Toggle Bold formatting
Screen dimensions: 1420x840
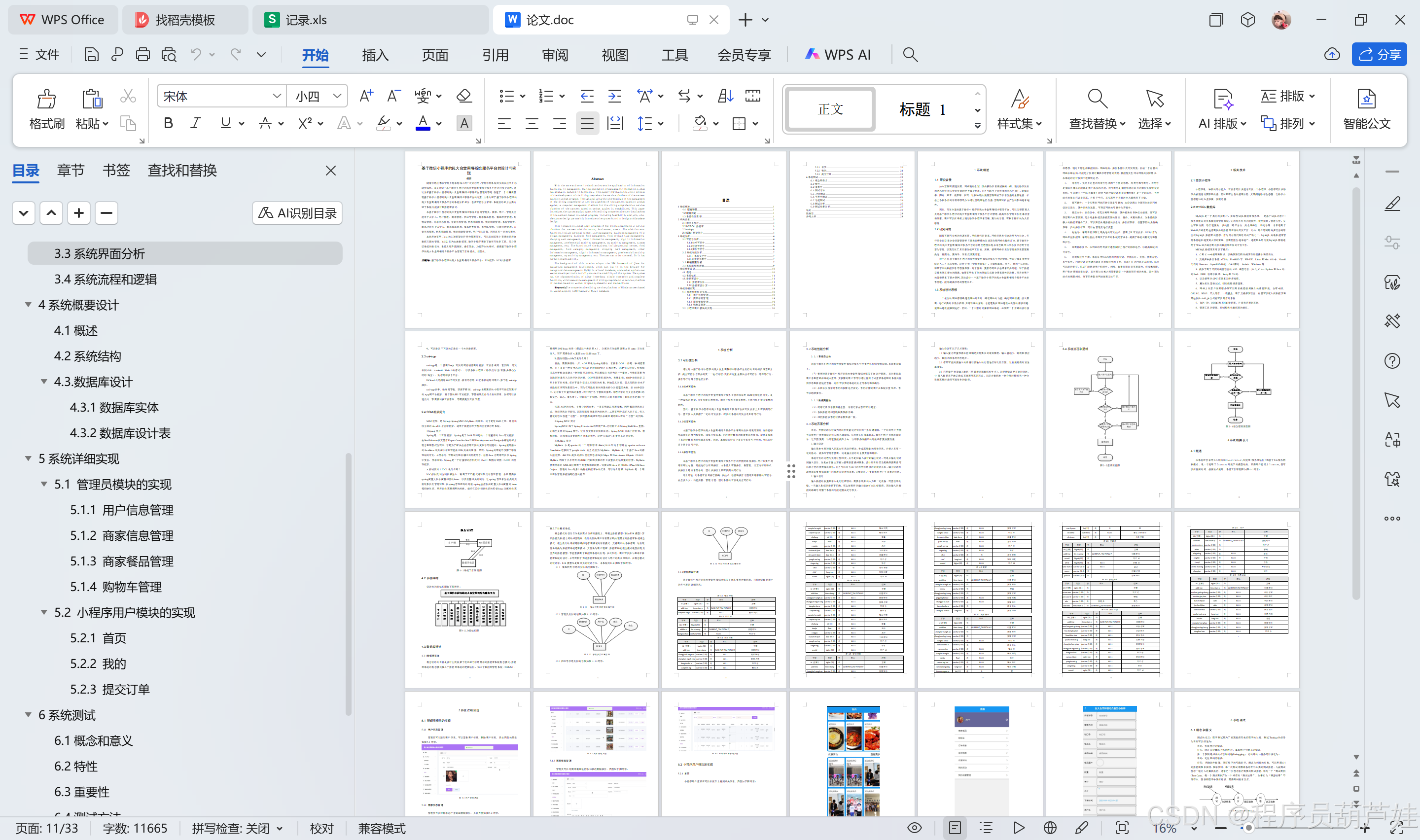pyautogui.click(x=168, y=123)
